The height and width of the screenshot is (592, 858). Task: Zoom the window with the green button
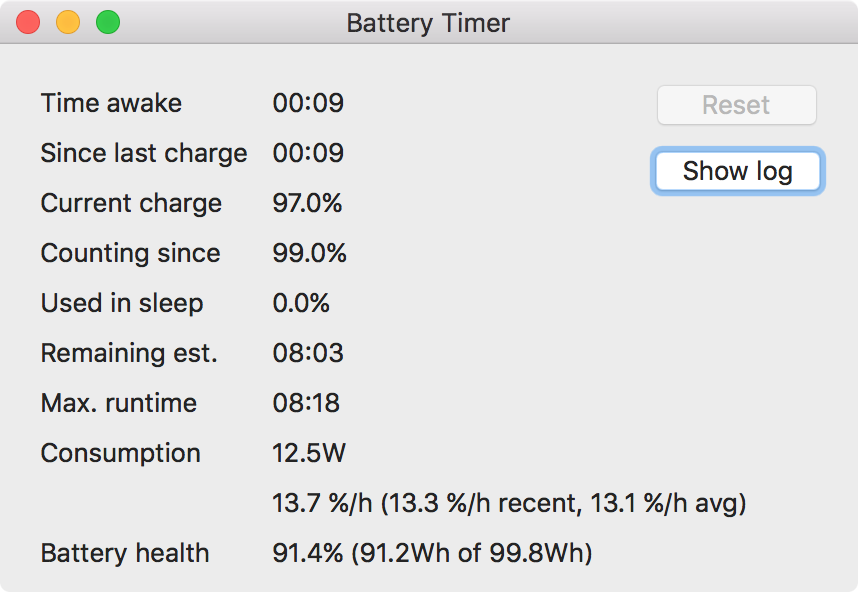tap(108, 22)
